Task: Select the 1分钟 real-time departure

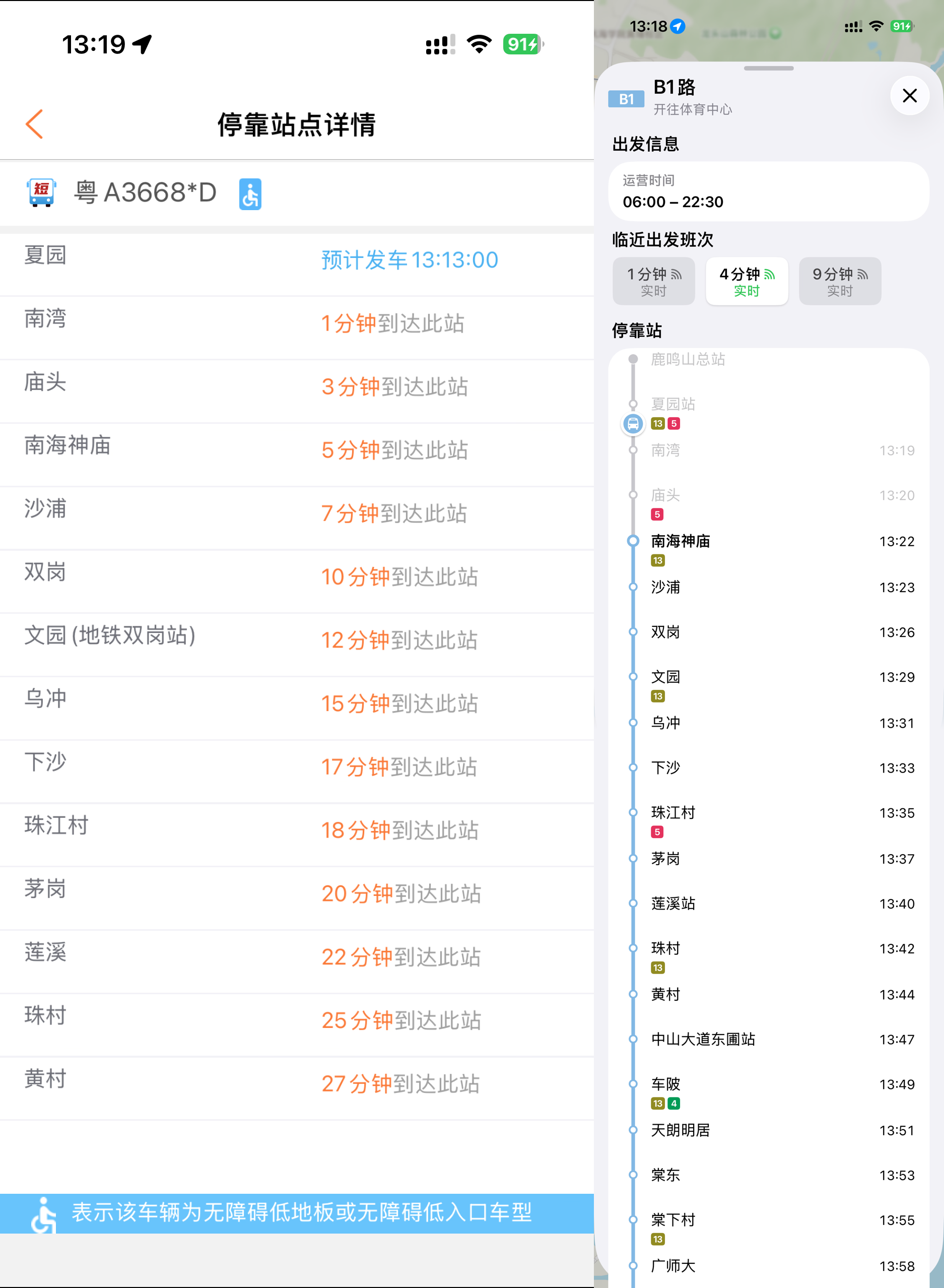Action: [653, 281]
